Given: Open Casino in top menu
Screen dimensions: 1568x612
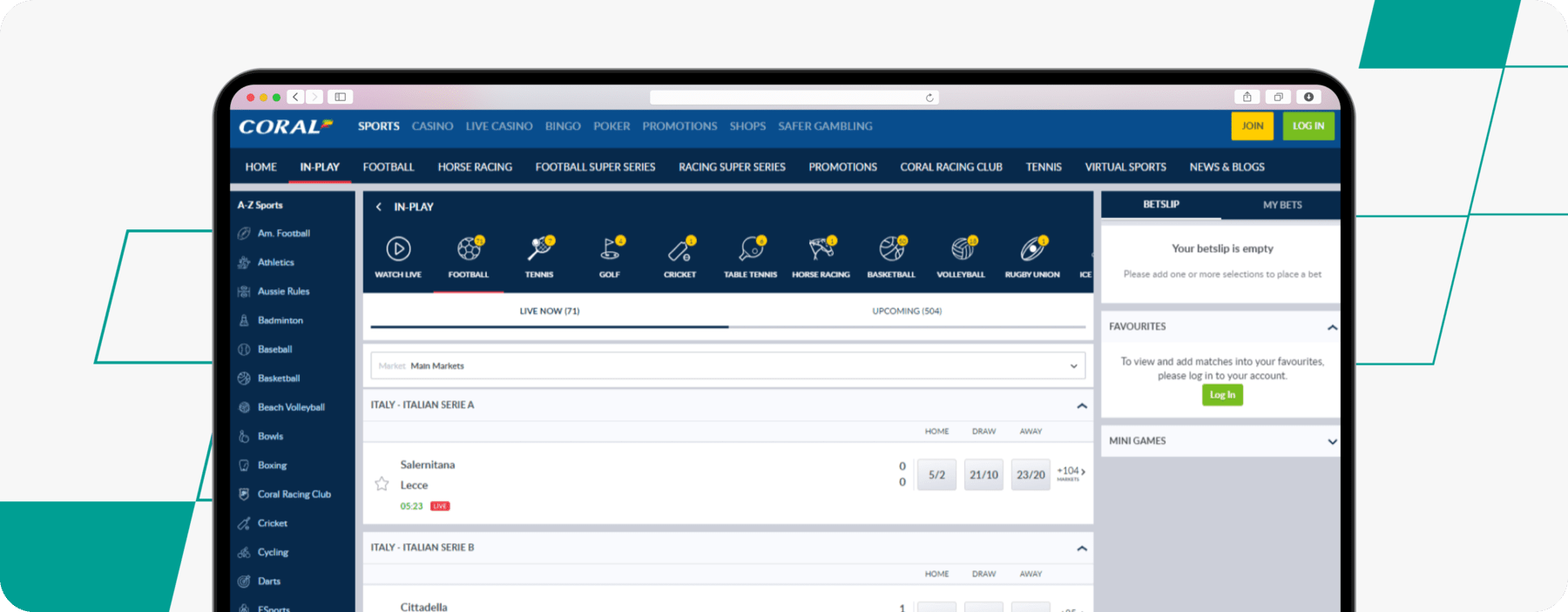Looking at the screenshot, I should pos(432,126).
